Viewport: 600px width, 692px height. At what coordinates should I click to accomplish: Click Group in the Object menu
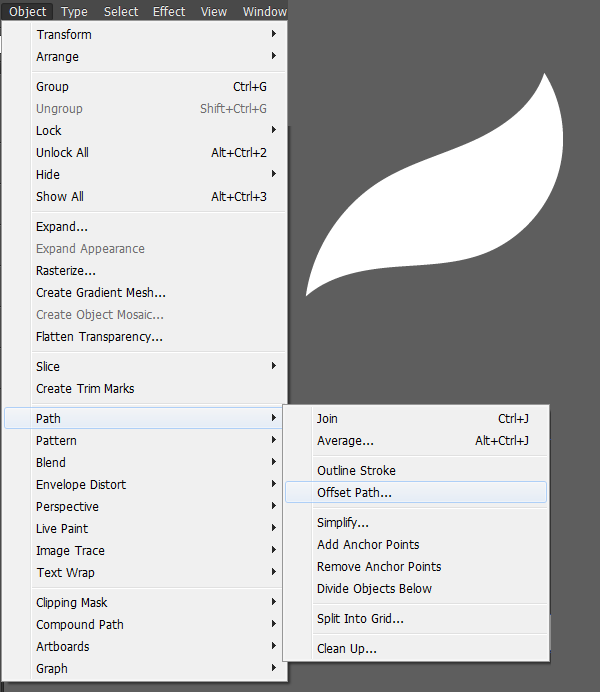tap(52, 87)
